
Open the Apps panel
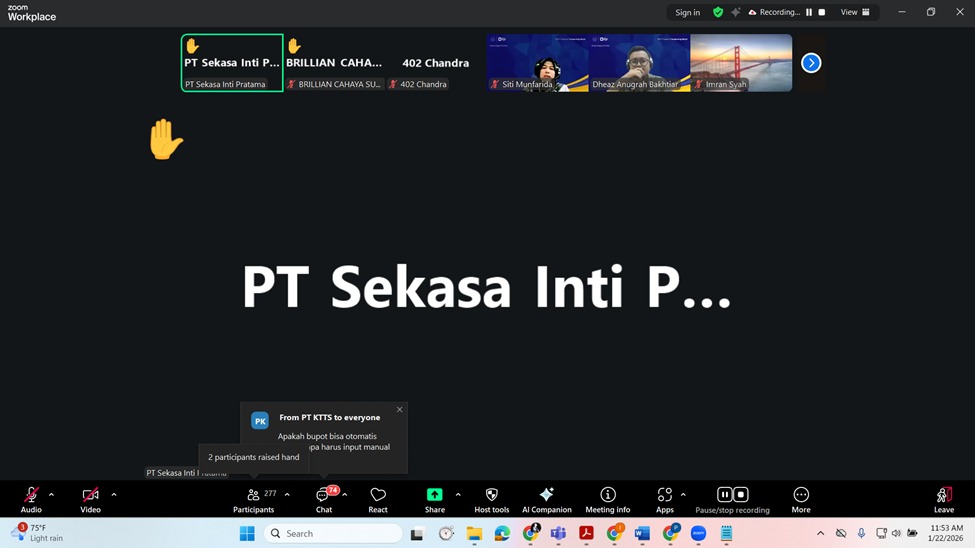click(665, 499)
